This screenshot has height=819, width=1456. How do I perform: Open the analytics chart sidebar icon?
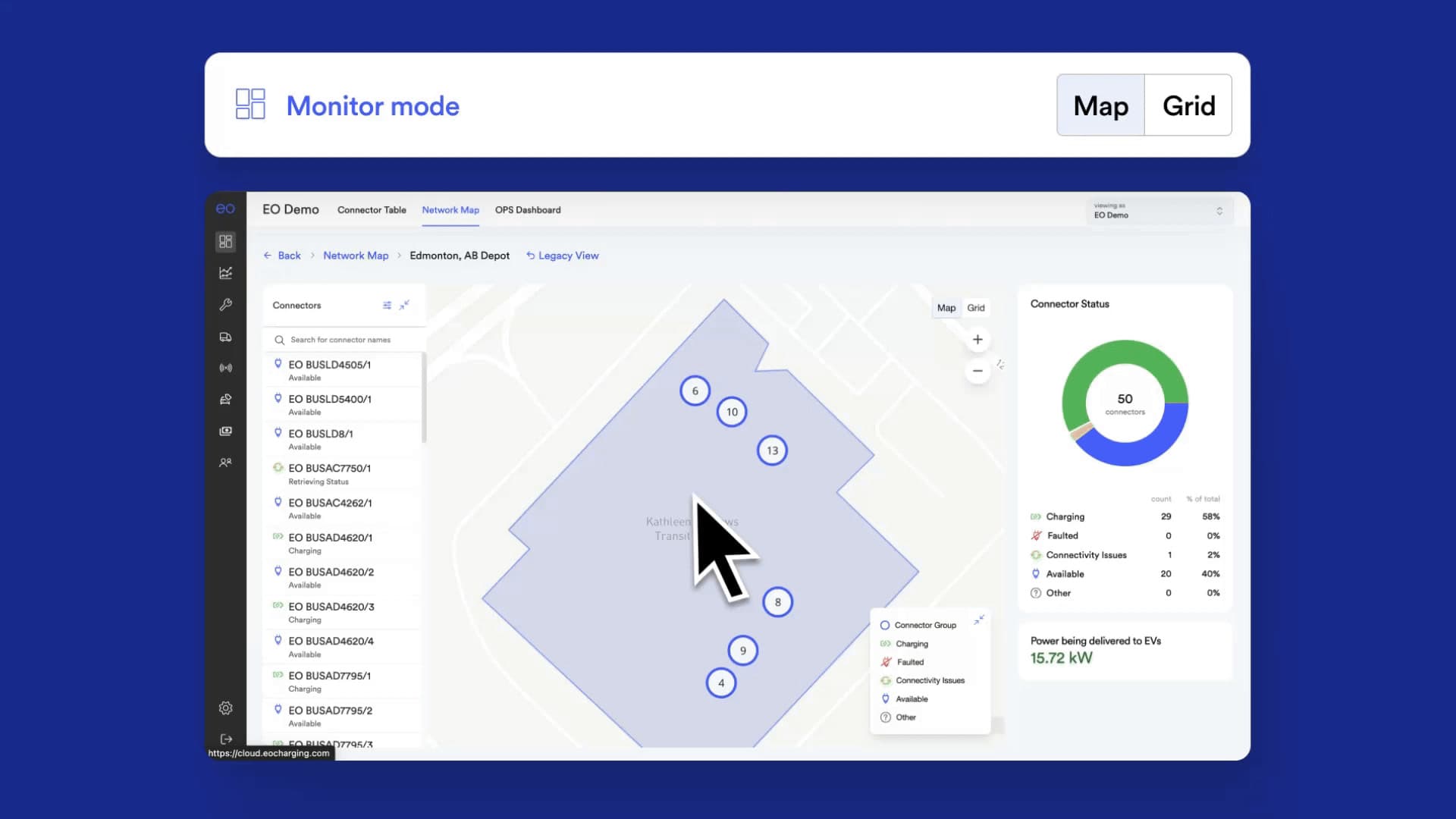tap(225, 273)
